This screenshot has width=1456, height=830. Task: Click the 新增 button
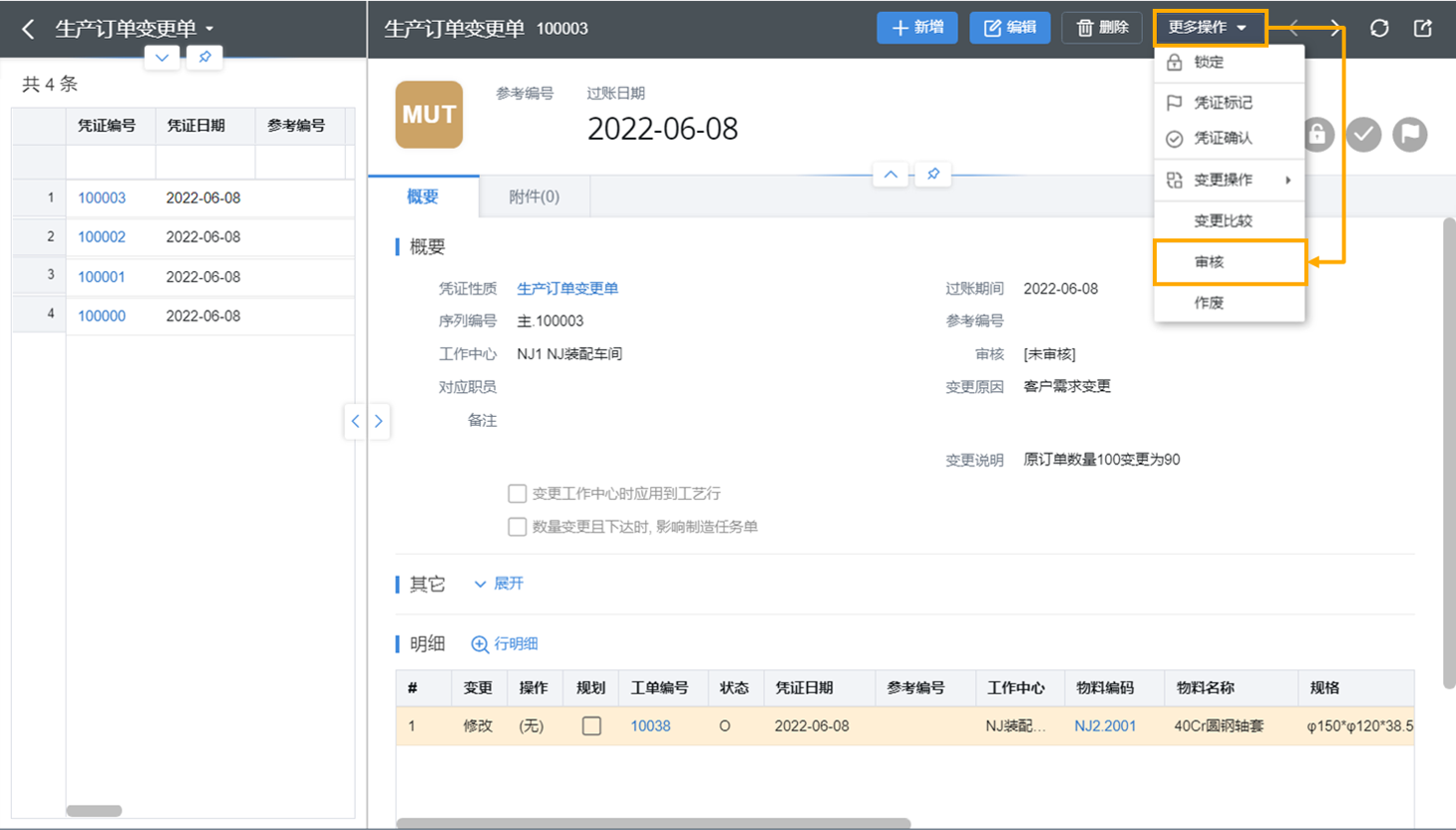pyautogui.click(x=917, y=28)
